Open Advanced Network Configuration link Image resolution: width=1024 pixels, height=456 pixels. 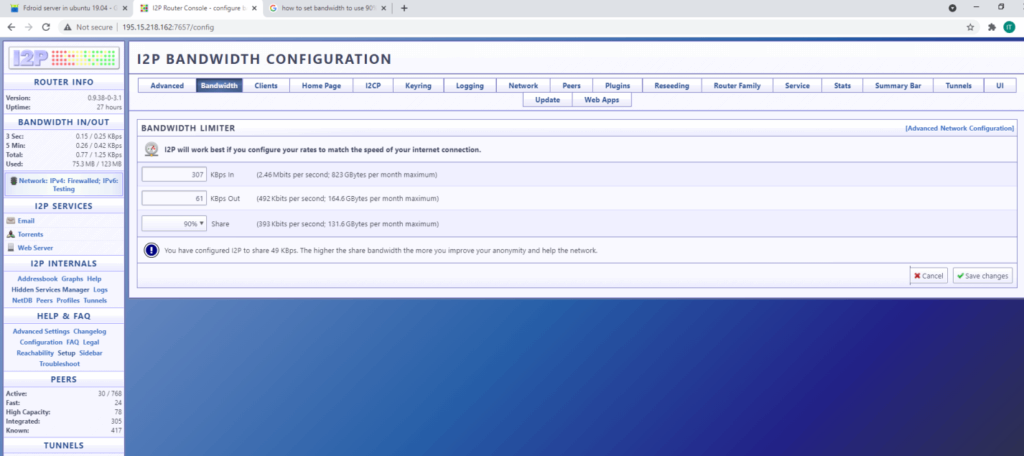click(959, 129)
